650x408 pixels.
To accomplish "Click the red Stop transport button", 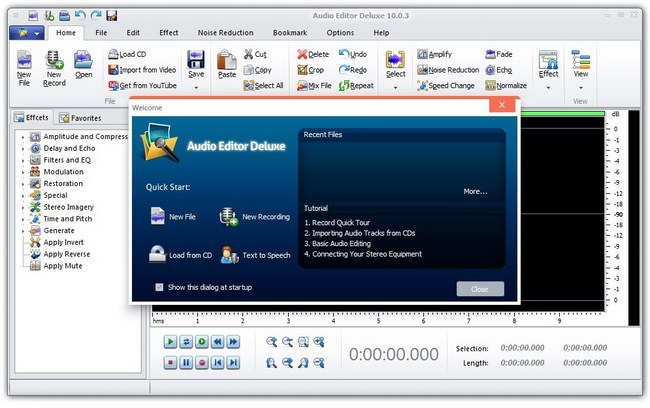I will click(x=170, y=363).
